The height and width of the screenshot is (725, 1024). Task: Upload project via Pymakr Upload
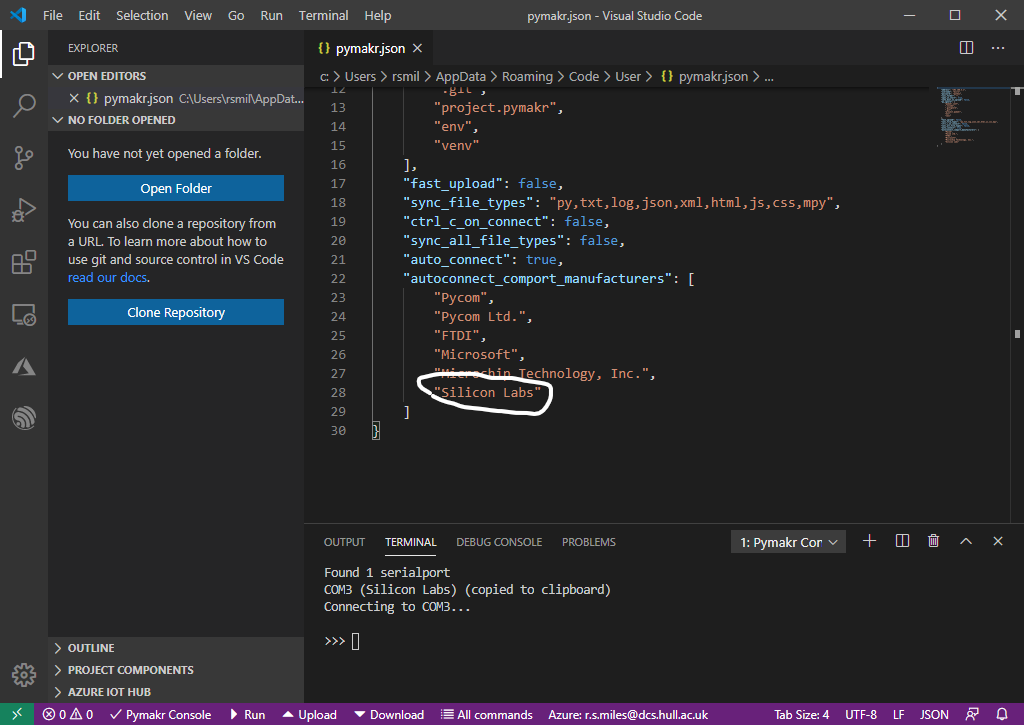click(x=309, y=715)
